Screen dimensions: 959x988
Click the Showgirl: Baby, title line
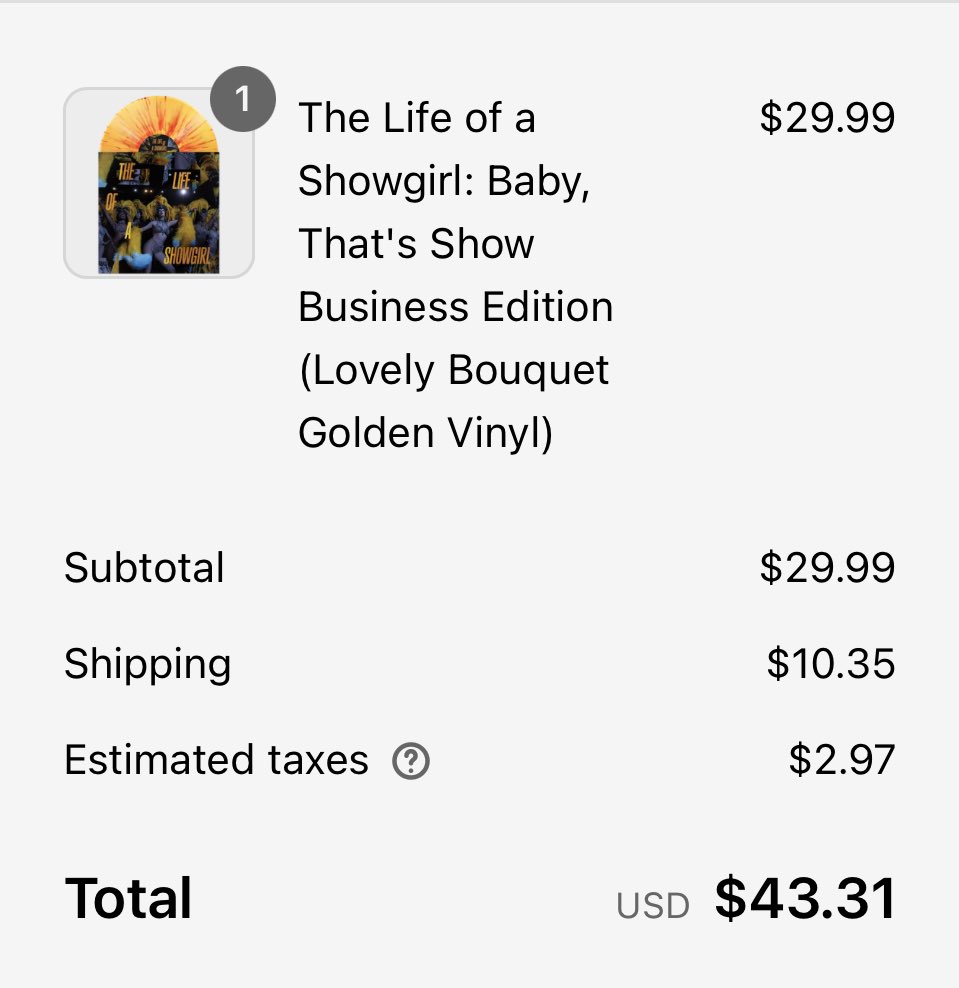point(444,183)
